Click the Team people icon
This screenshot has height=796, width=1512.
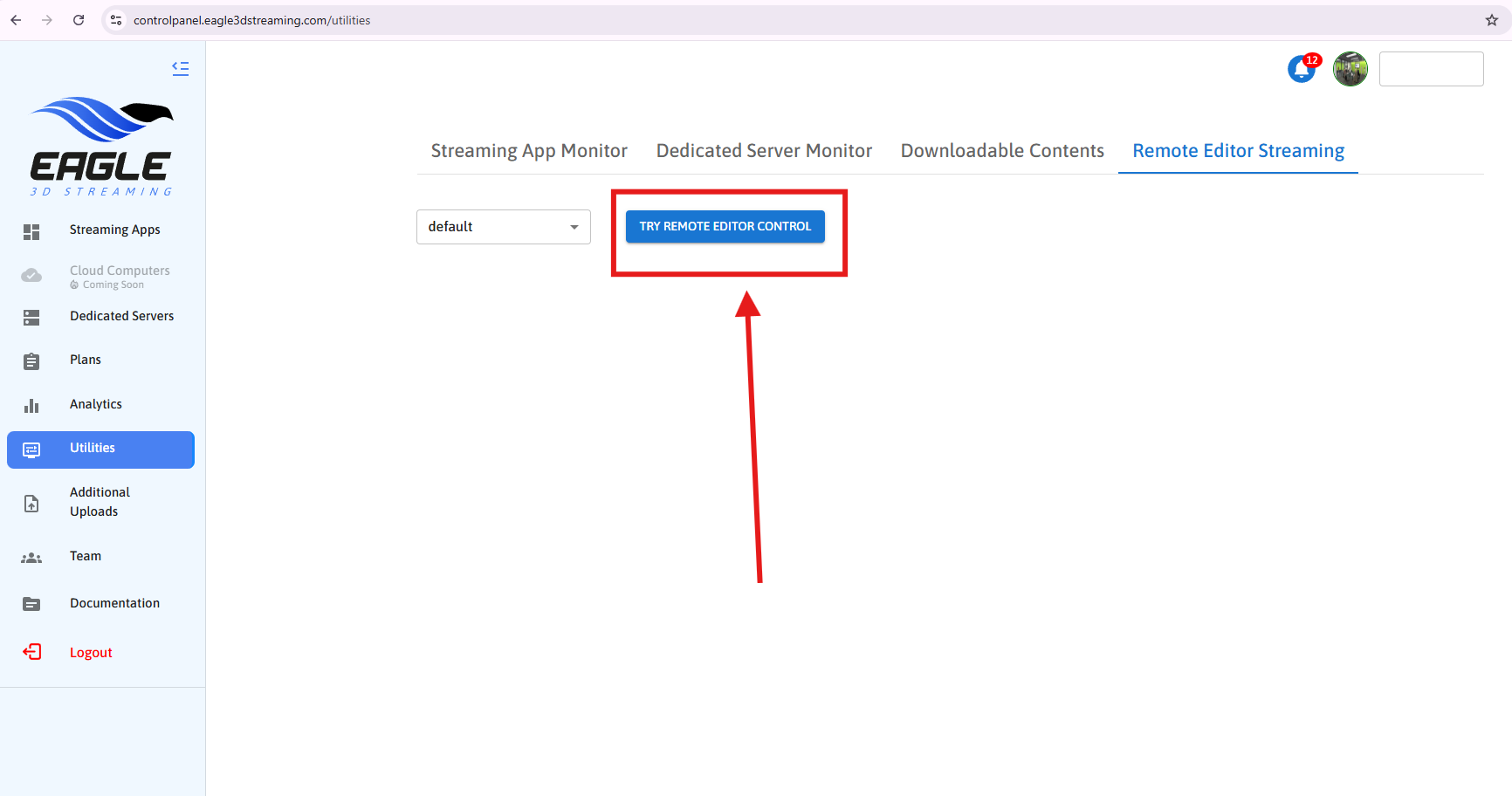coord(31,558)
